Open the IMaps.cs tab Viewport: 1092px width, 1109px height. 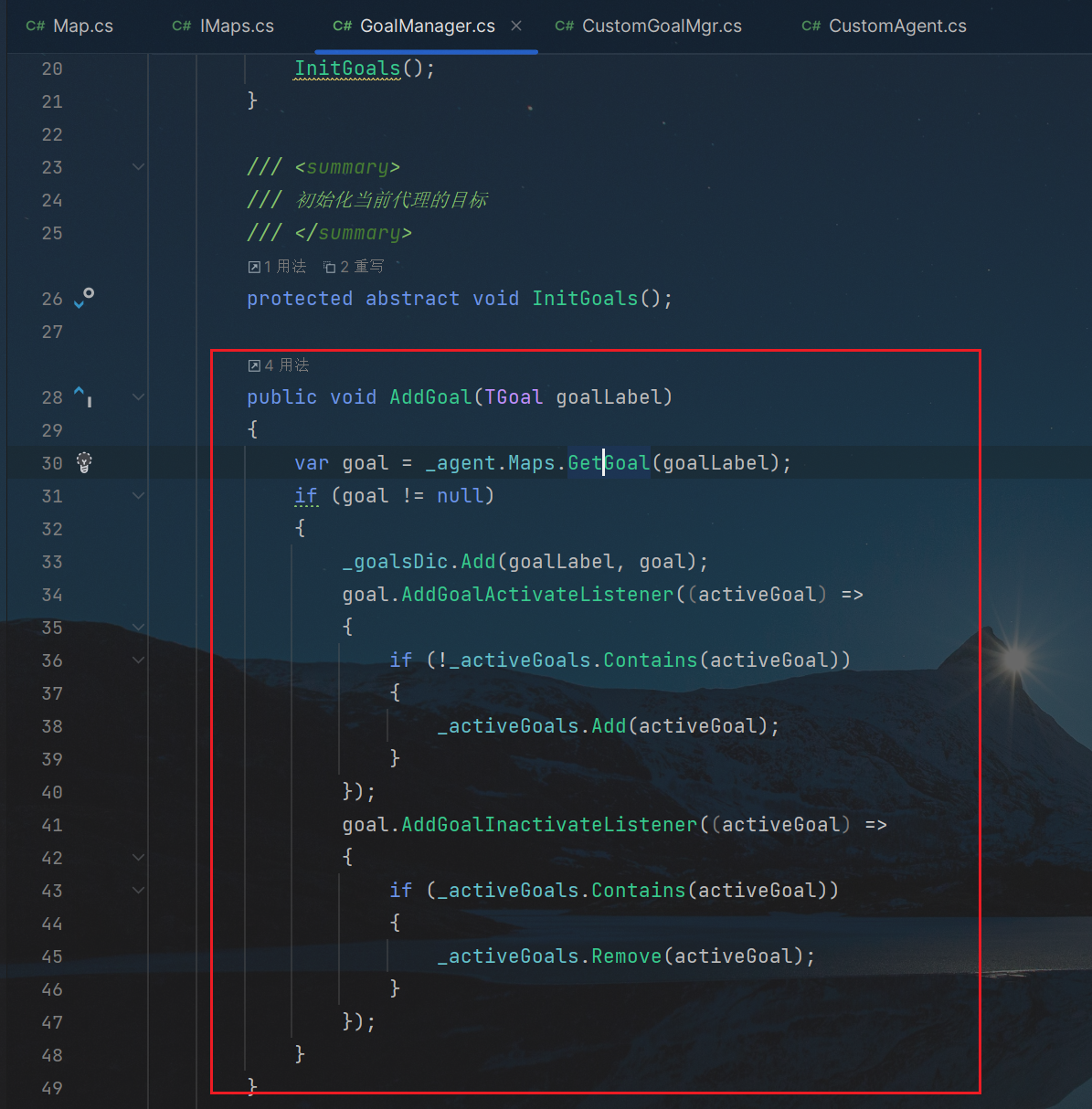(224, 26)
